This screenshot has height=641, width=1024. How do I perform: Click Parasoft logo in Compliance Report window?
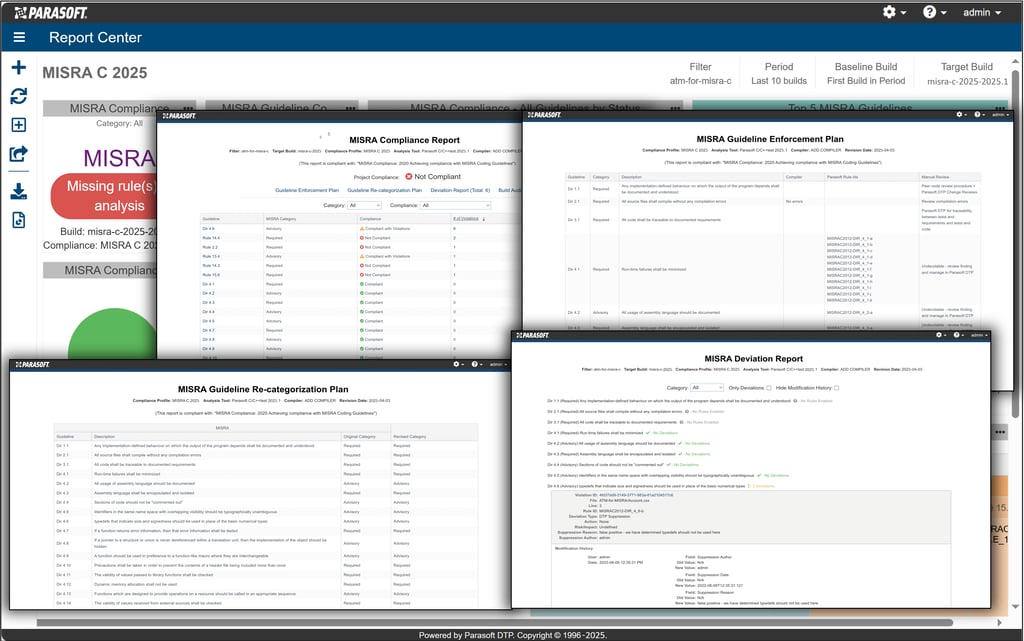(179, 116)
